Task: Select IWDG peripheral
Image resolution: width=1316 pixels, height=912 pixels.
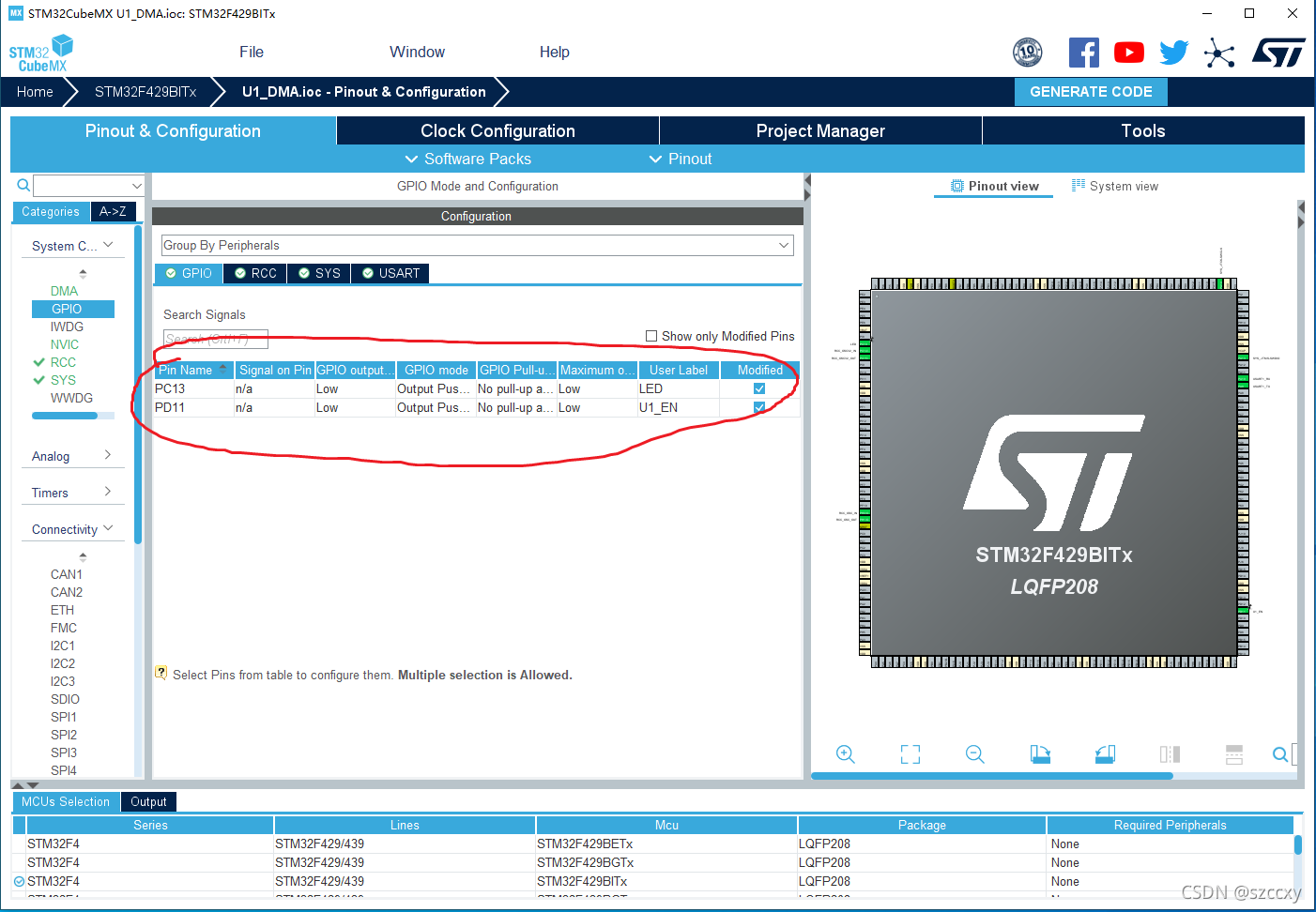Action: tap(67, 327)
